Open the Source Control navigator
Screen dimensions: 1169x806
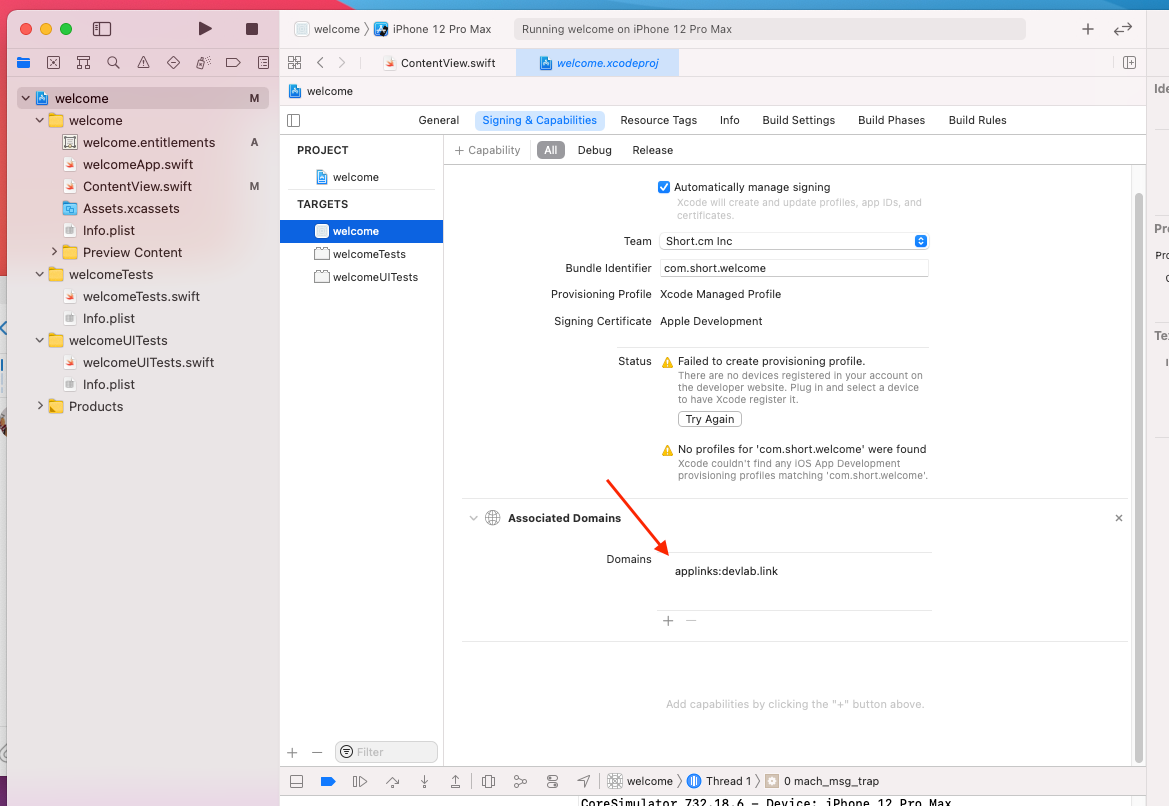click(x=54, y=63)
